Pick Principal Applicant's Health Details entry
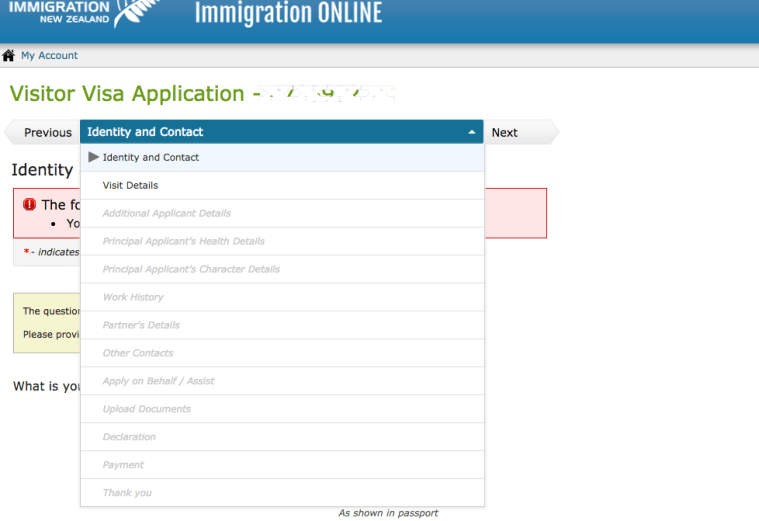 pos(183,241)
